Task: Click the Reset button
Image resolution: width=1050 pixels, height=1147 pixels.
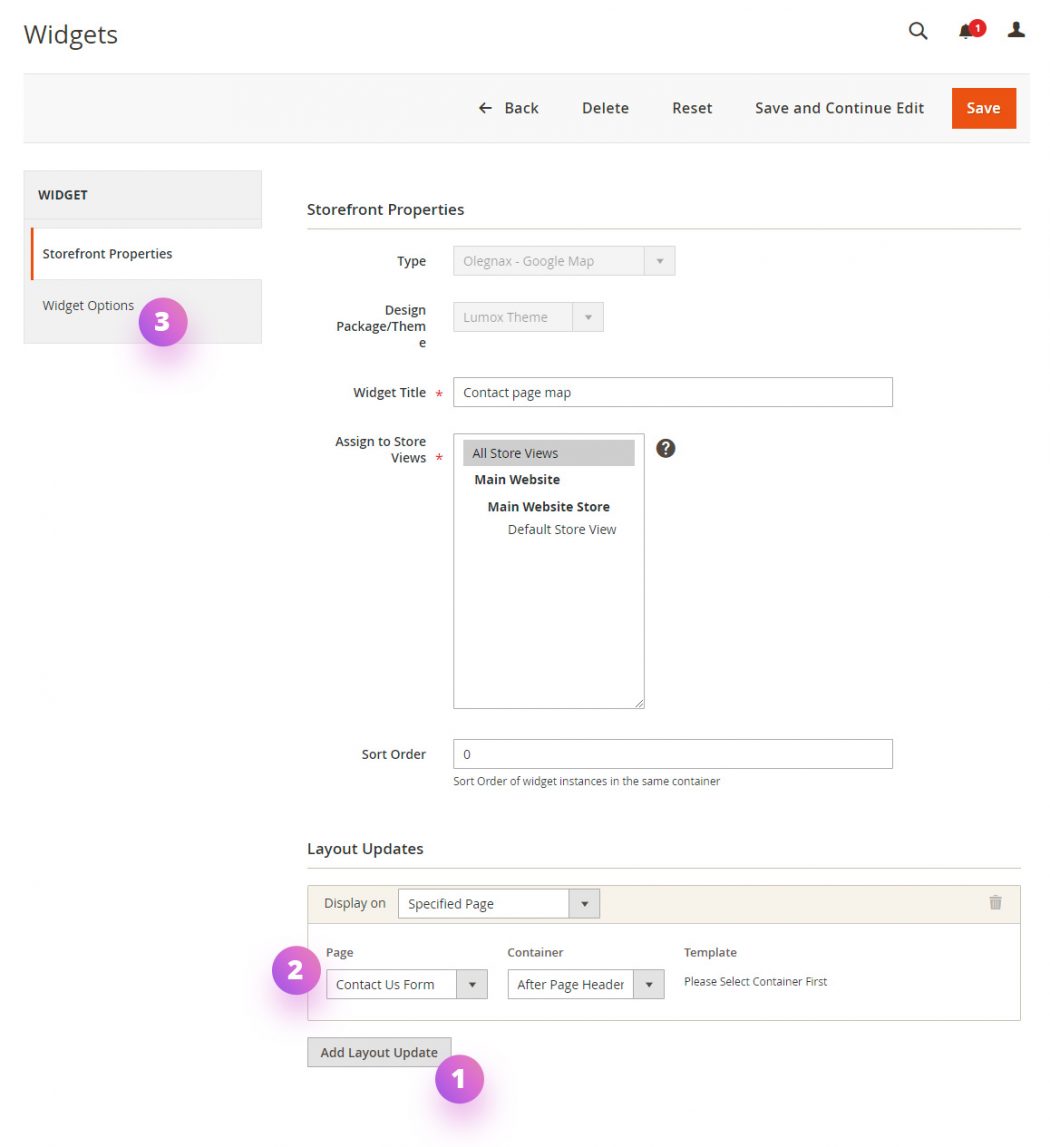Action: tap(692, 107)
